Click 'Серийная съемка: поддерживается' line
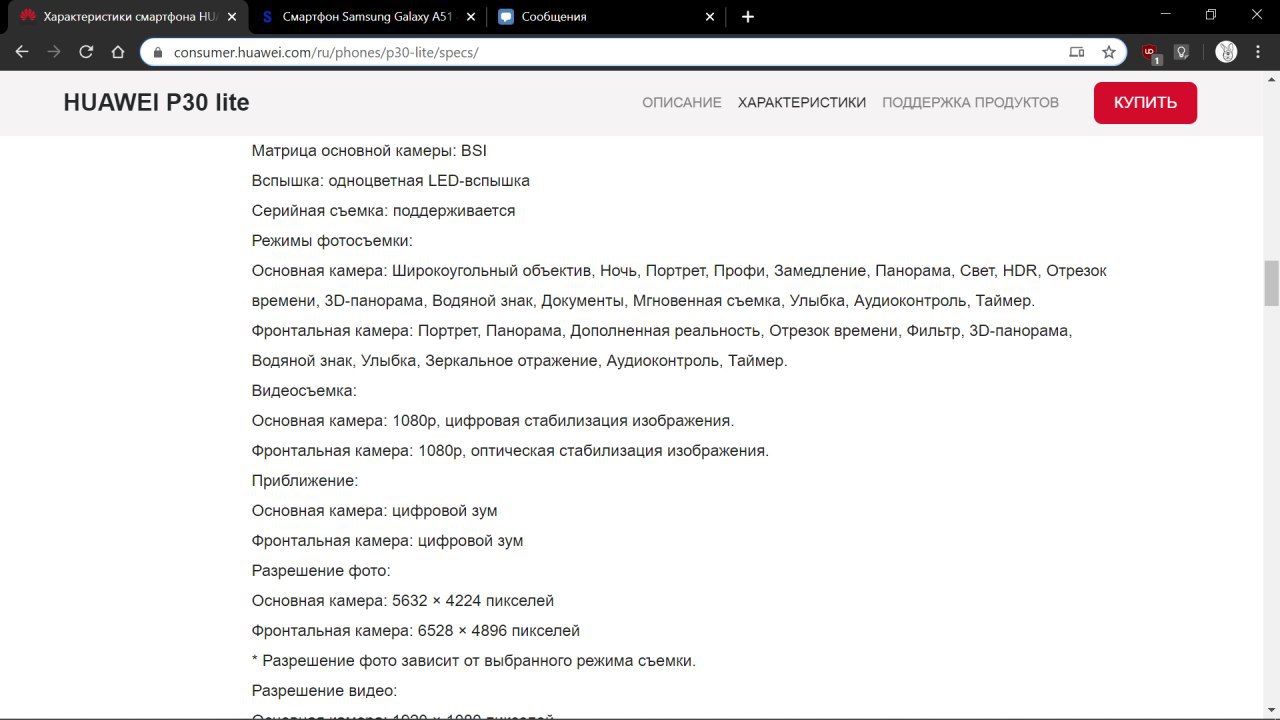The height and width of the screenshot is (720, 1280). click(383, 211)
